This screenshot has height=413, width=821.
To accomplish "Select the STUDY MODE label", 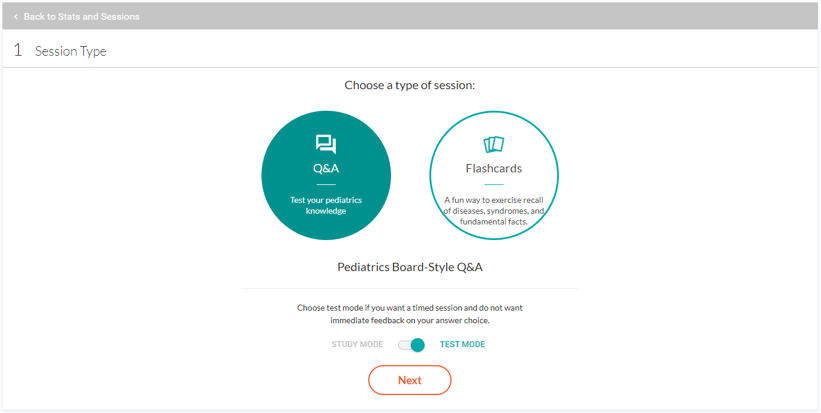I will [357, 344].
